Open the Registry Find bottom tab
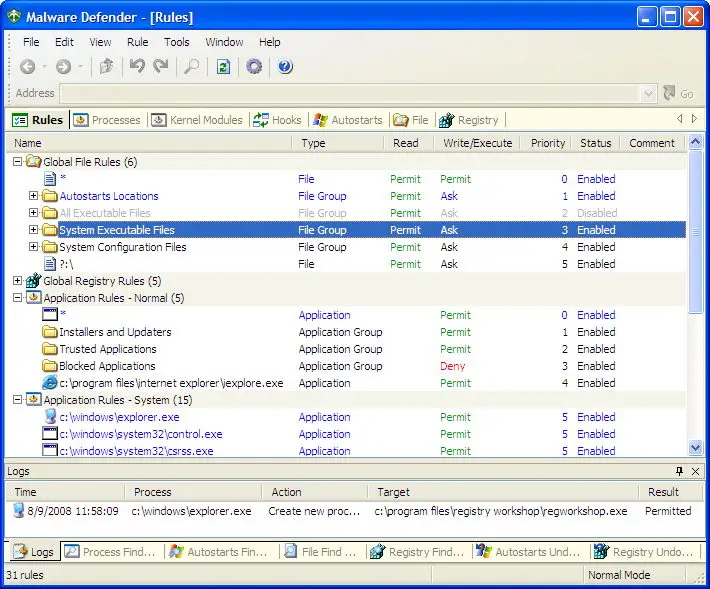 point(417,551)
